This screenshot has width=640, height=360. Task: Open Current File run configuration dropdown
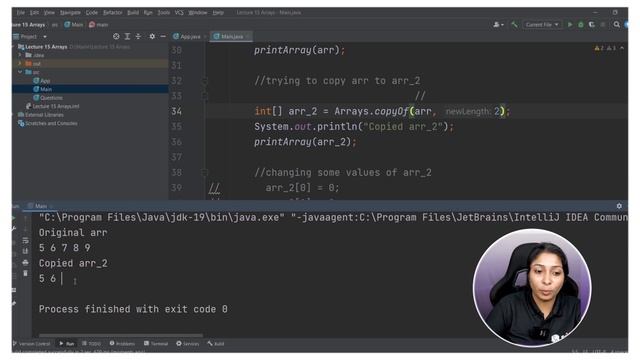pyautogui.click(x=542, y=25)
